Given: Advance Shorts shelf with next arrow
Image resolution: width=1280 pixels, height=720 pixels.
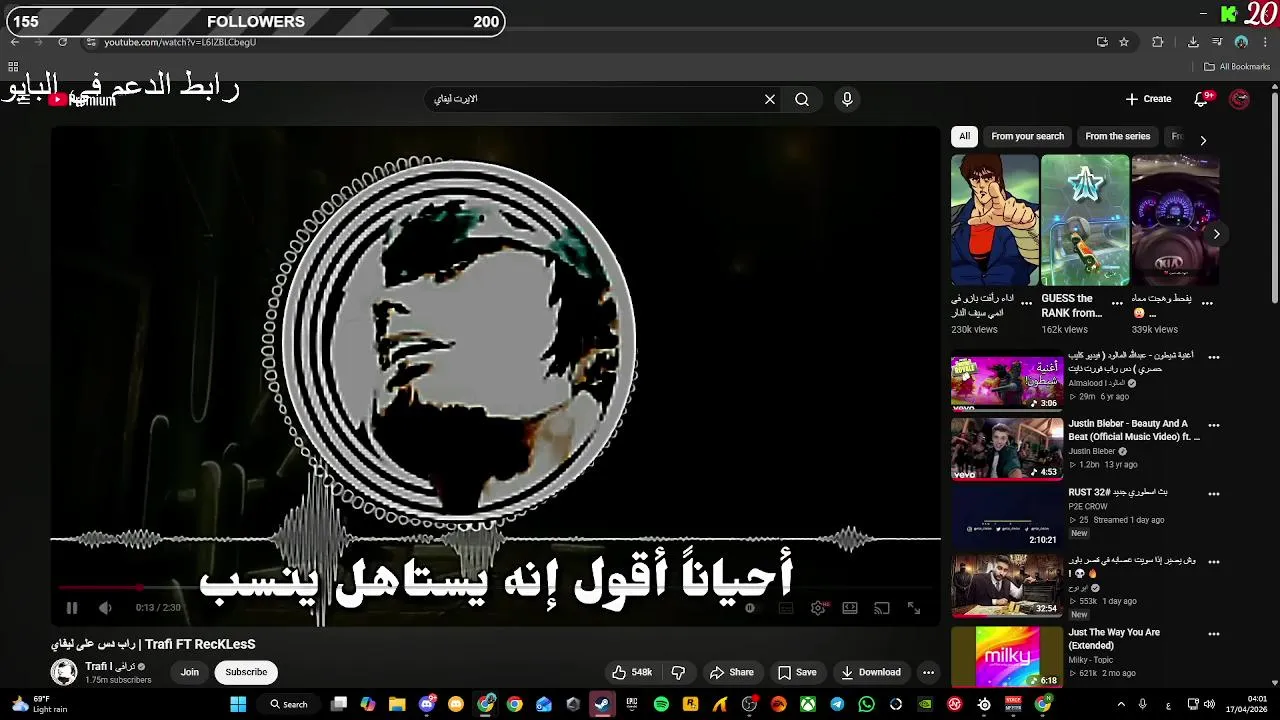Looking at the screenshot, I should pyautogui.click(x=1216, y=234).
